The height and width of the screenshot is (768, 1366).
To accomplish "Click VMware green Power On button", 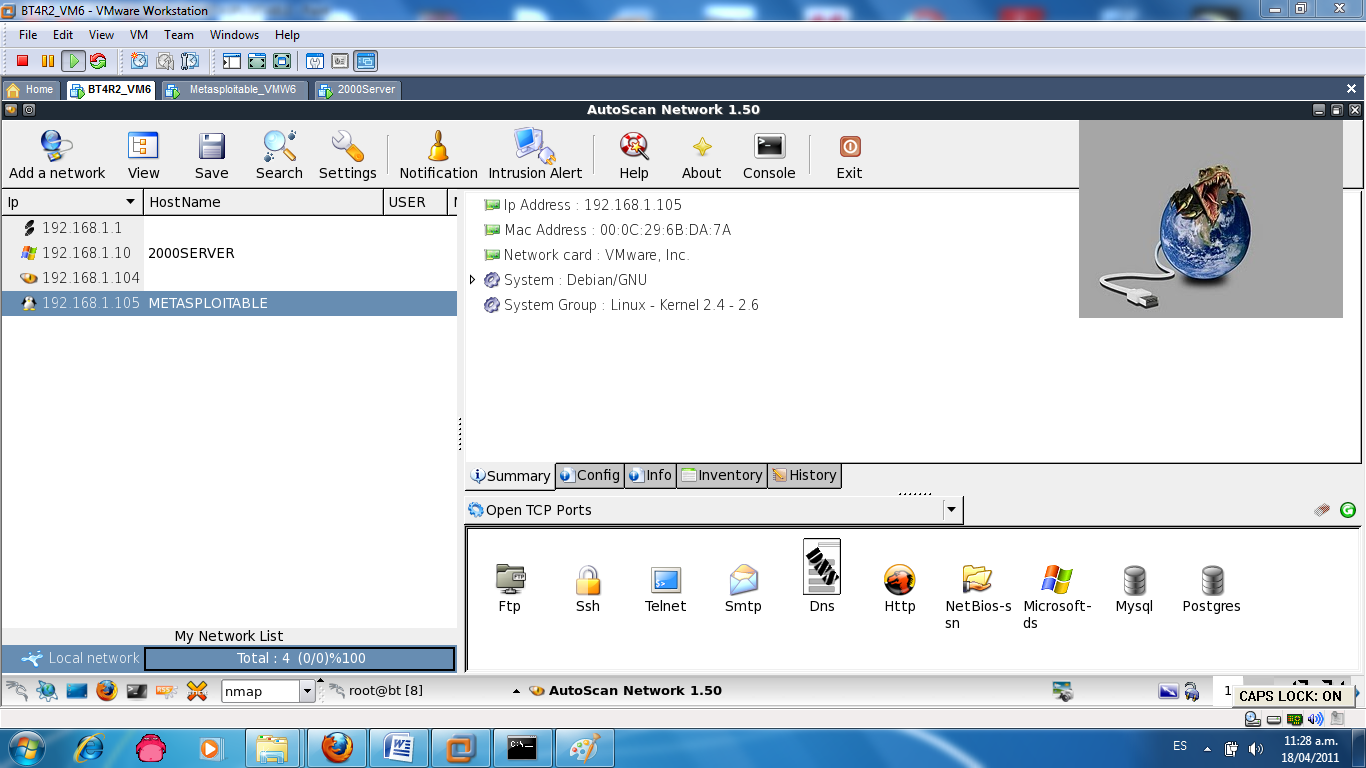I will point(73,61).
